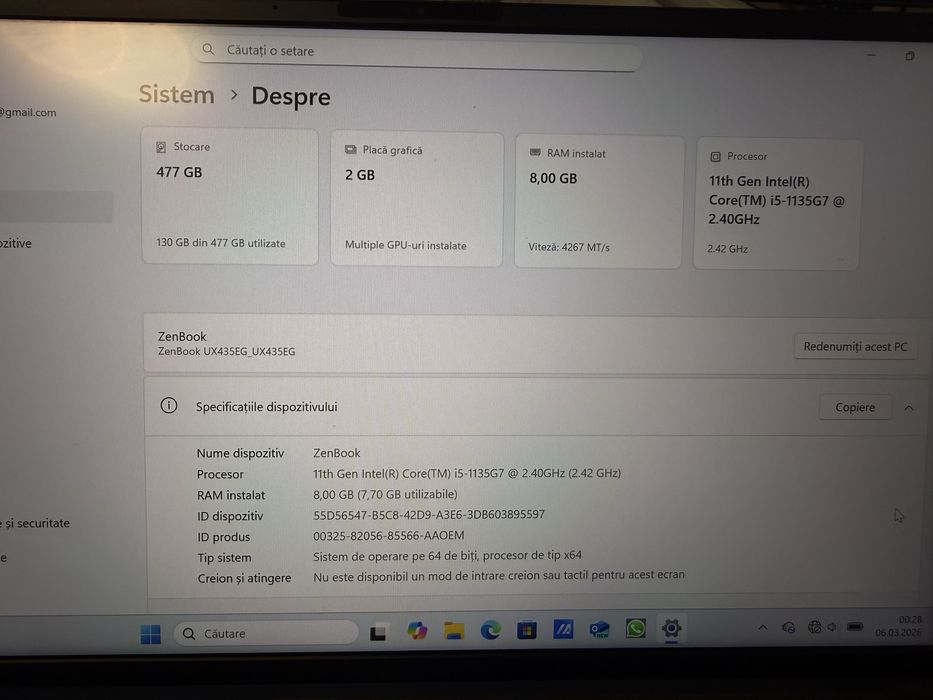Launch Microsoft Edge from the taskbar

(490, 630)
